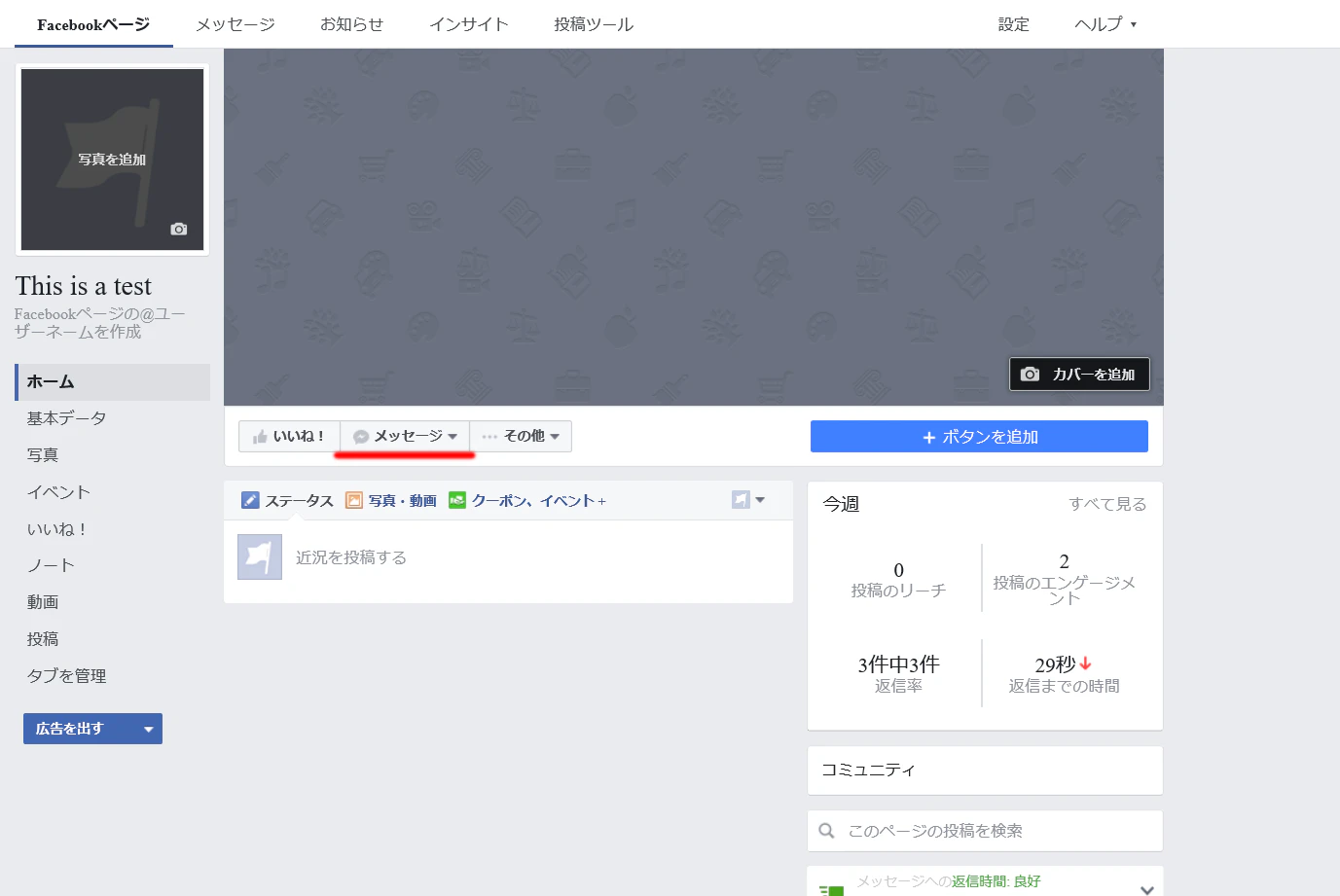Image resolution: width=1340 pixels, height=896 pixels.
Task: Open イベント in the sidebar
Action: point(58,492)
